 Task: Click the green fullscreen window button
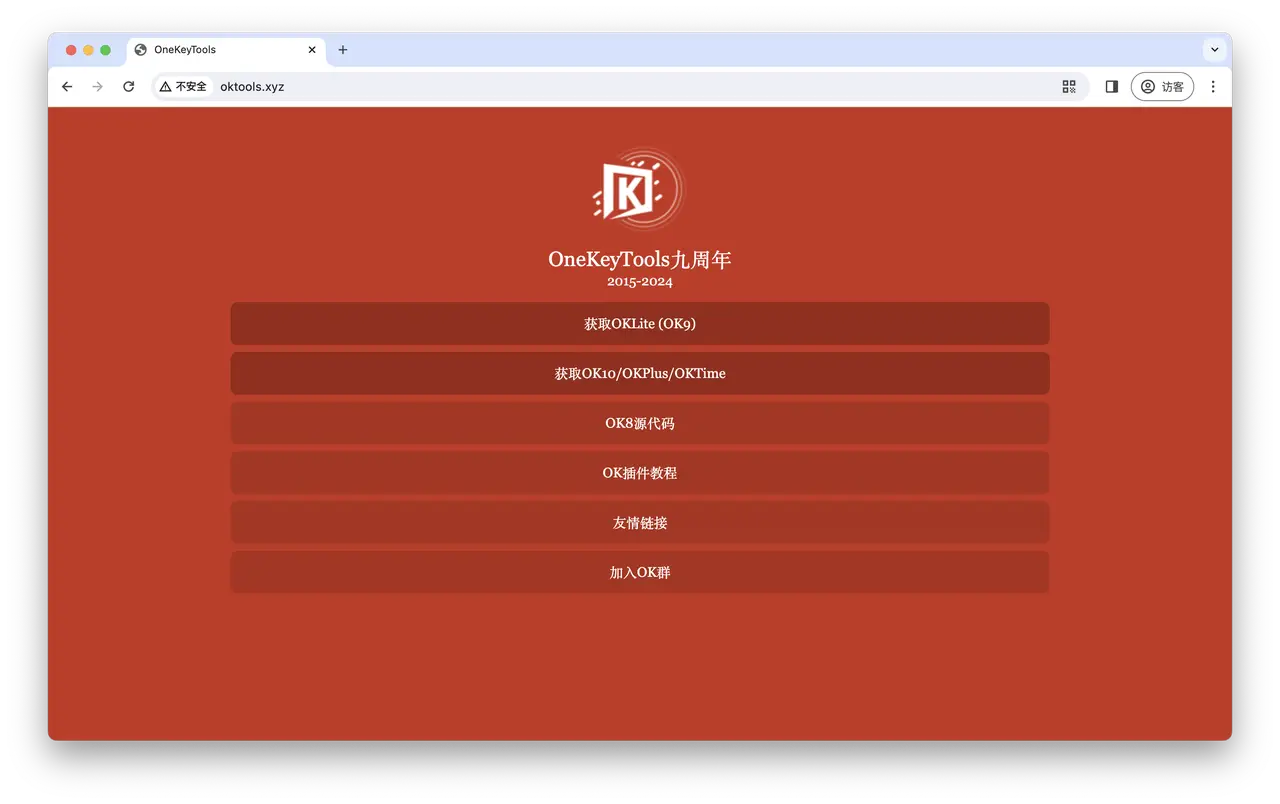pyautogui.click(x=105, y=50)
